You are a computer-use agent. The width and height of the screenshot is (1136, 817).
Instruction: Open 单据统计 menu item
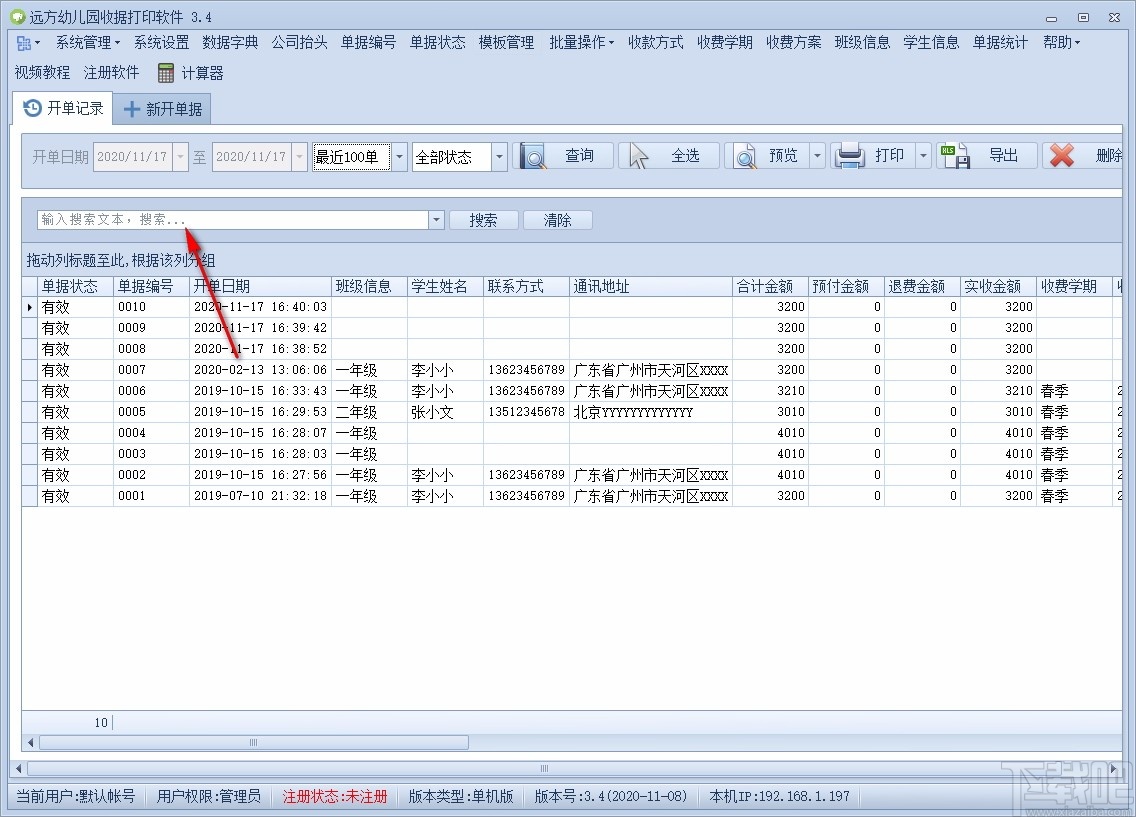point(1000,43)
